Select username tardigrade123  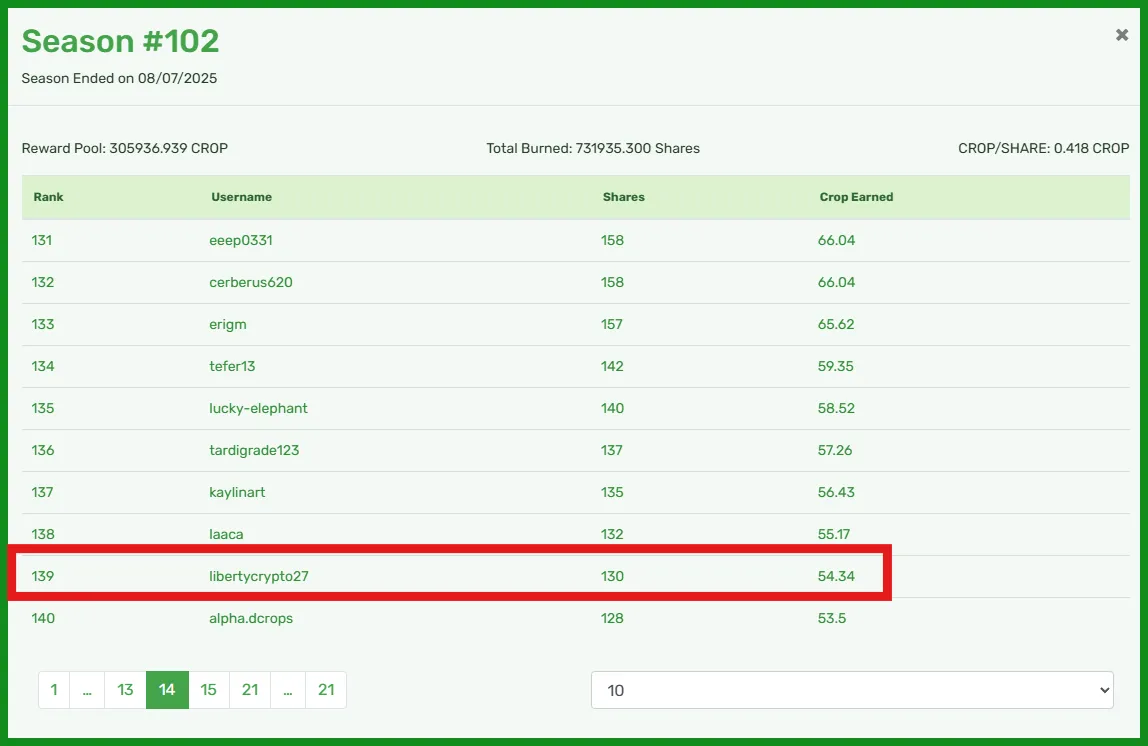pos(254,450)
